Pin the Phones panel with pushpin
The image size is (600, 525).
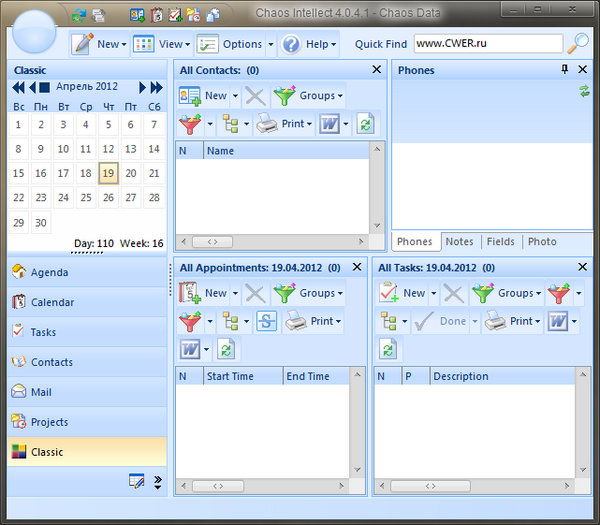(565, 70)
